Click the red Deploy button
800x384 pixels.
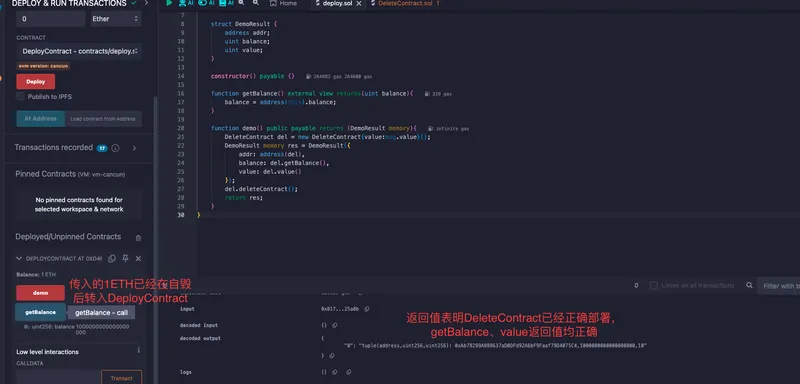pyautogui.click(x=36, y=82)
